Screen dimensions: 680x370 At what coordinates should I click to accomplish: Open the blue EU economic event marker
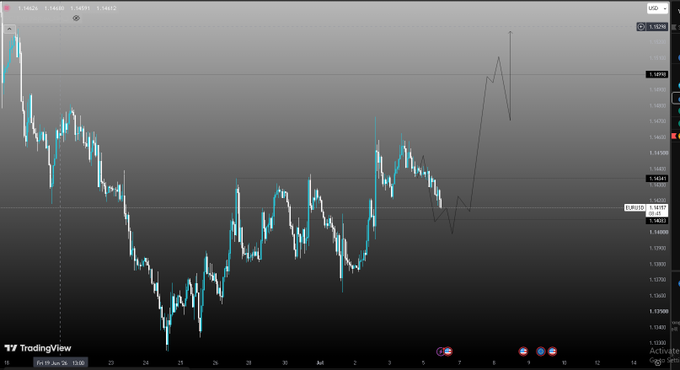click(x=540, y=351)
